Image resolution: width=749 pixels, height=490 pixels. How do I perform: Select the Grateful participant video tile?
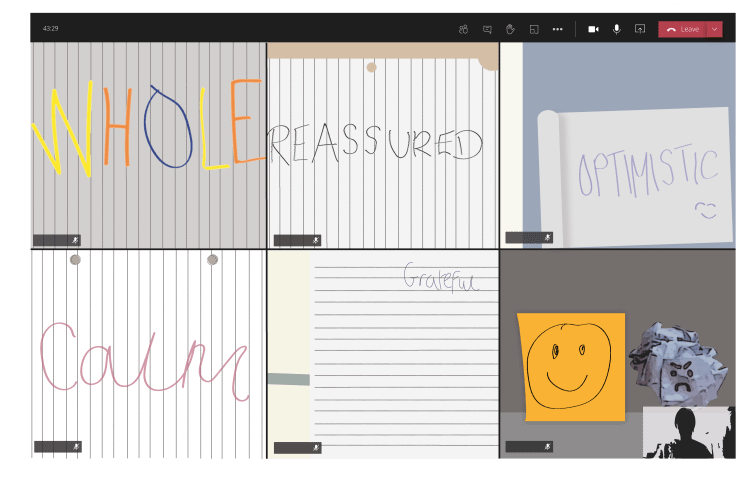tap(383, 355)
